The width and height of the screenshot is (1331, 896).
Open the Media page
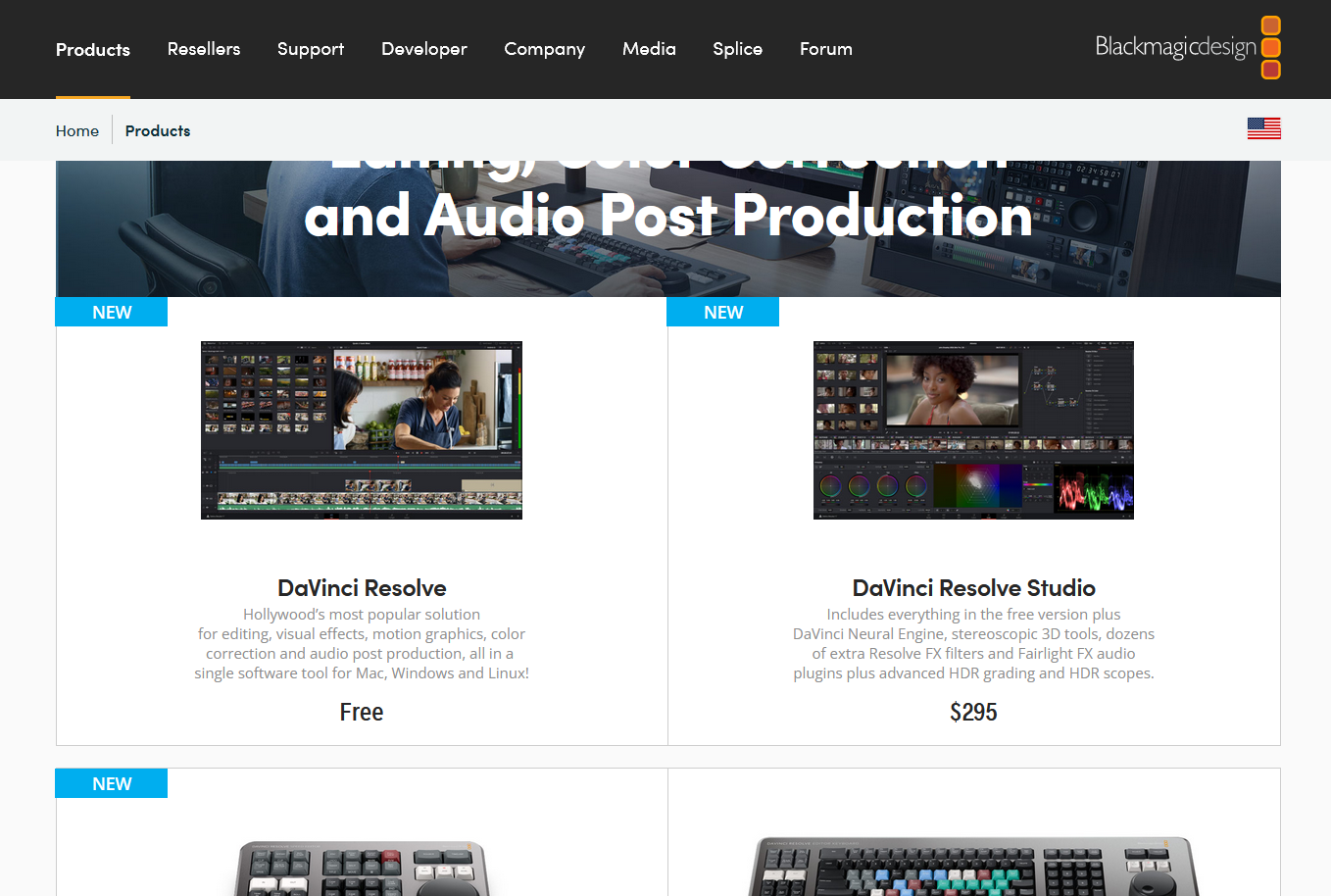click(x=649, y=49)
